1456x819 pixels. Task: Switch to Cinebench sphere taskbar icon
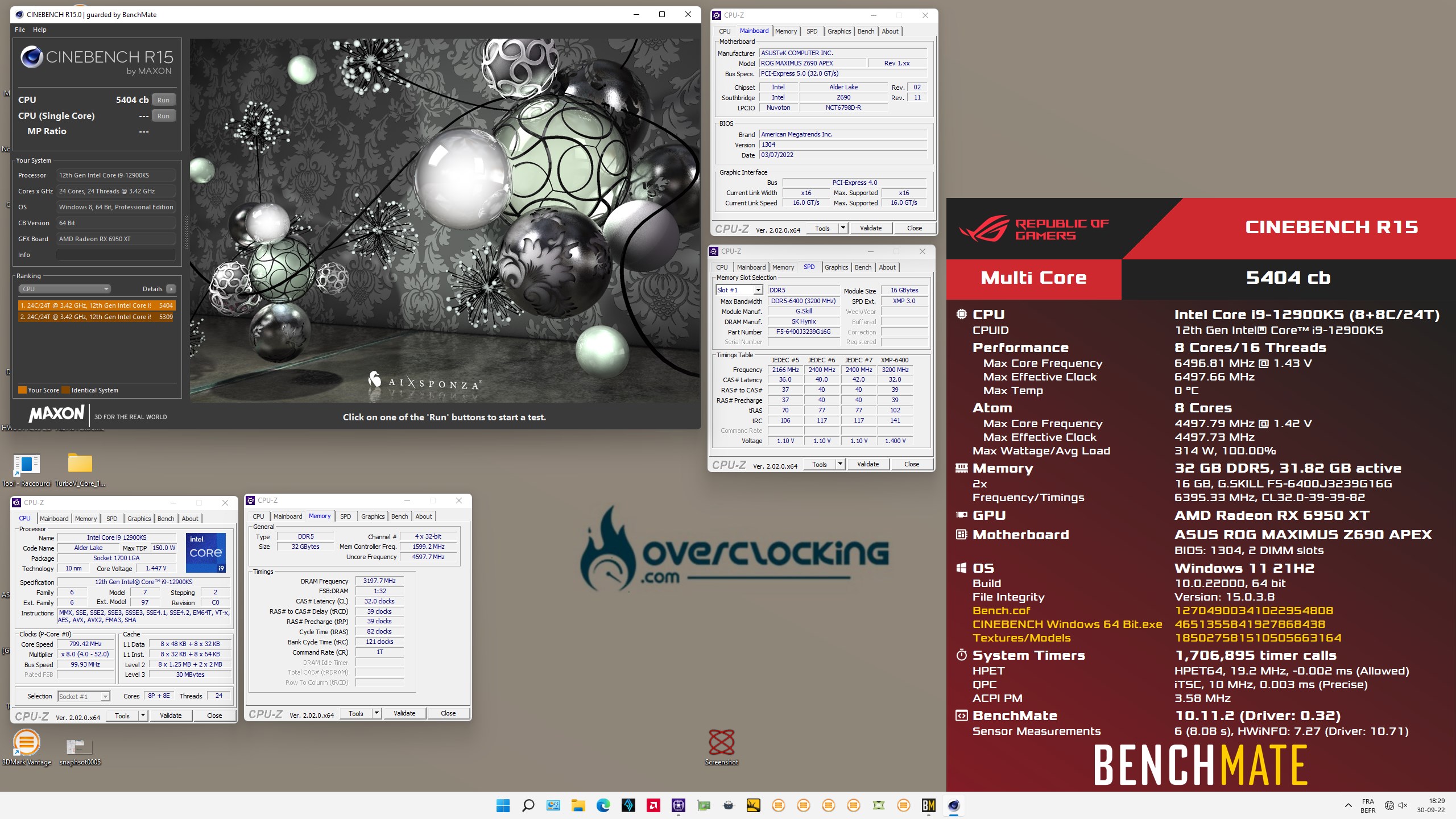point(953,805)
